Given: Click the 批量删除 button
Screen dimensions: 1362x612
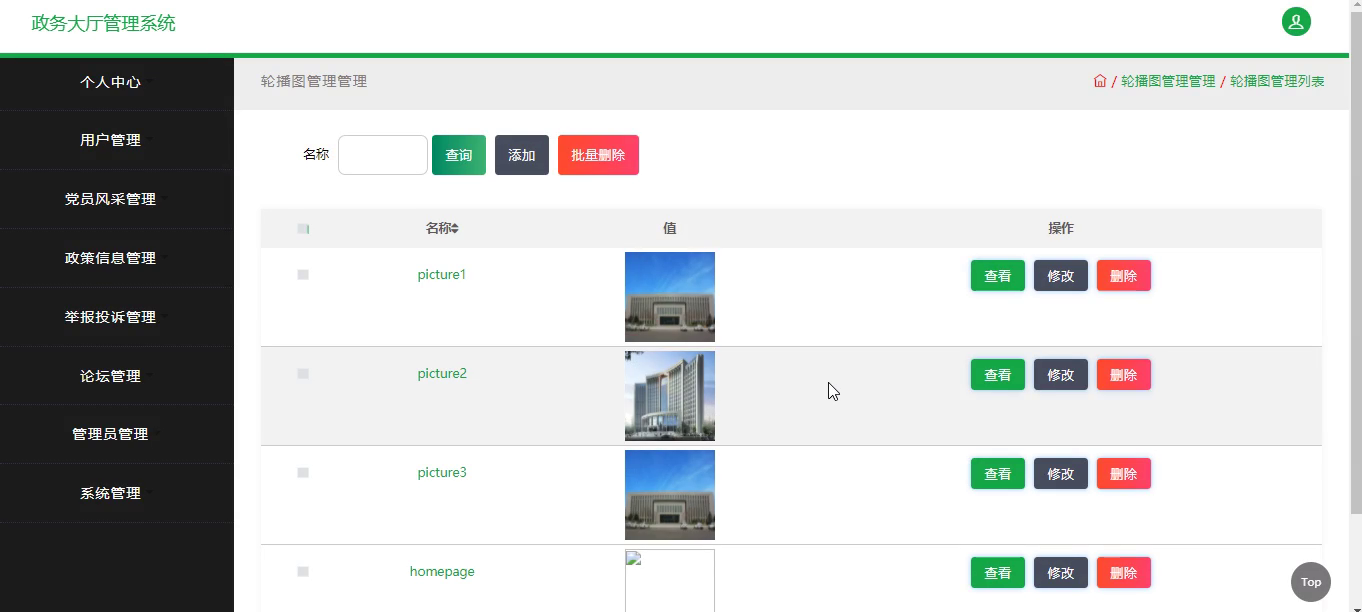Looking at the screenshot, I should click(598, 155).
